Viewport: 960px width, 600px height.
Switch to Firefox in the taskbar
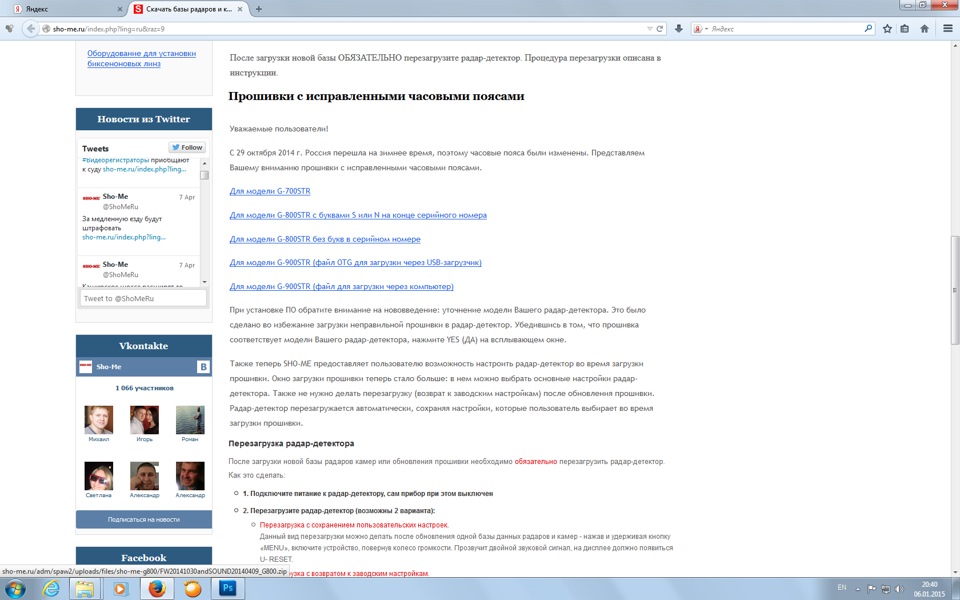click(x=157, y=588)
